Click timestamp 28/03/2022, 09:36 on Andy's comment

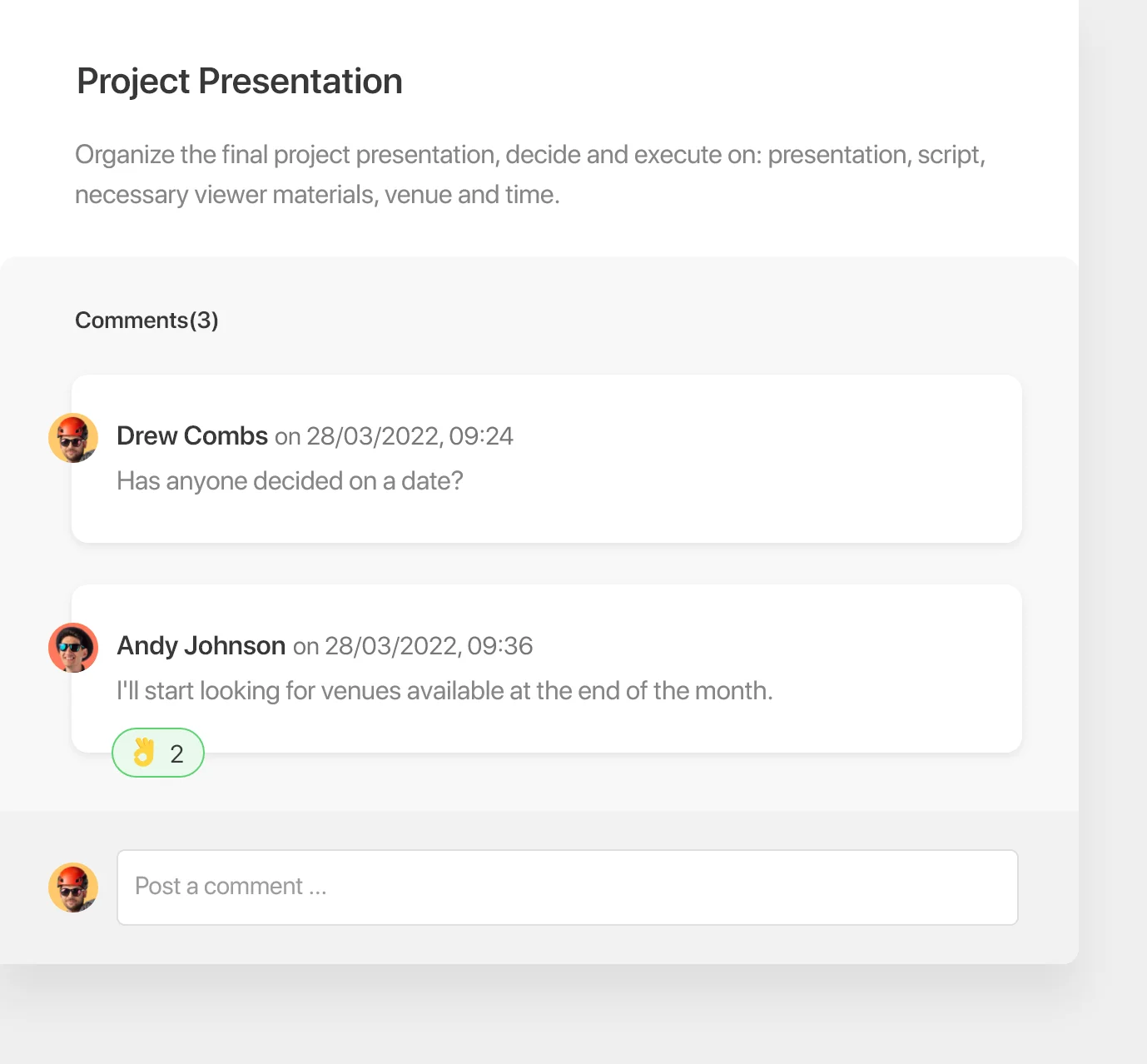coord(429,646)
